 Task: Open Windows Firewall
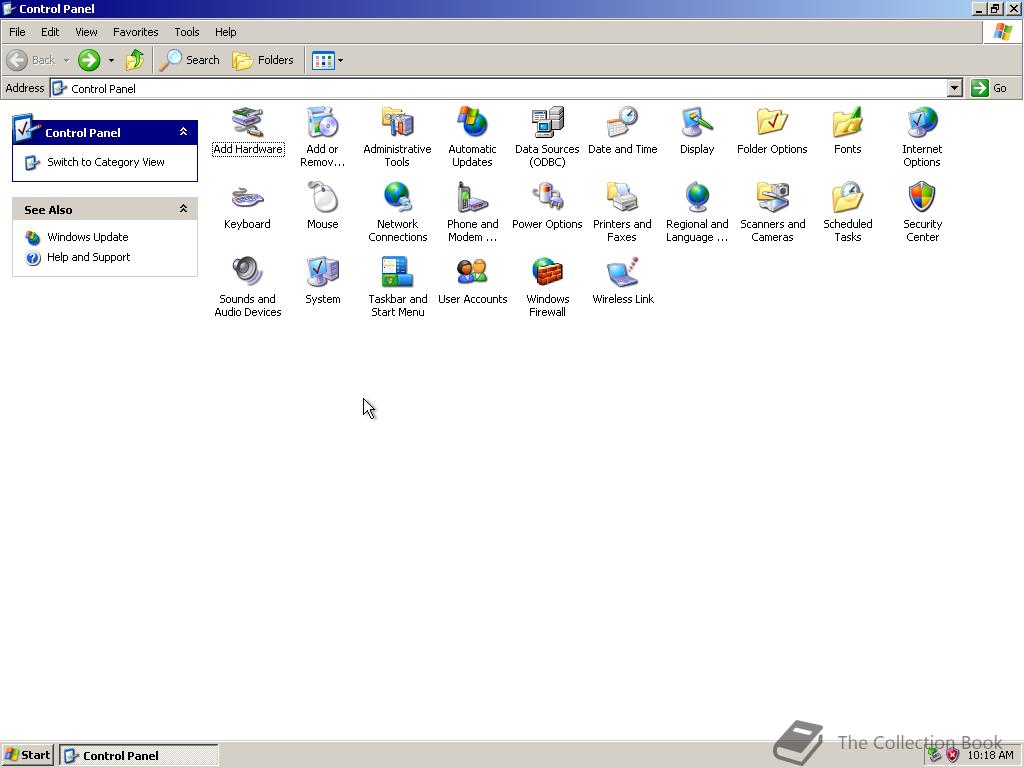pos(547,287)
